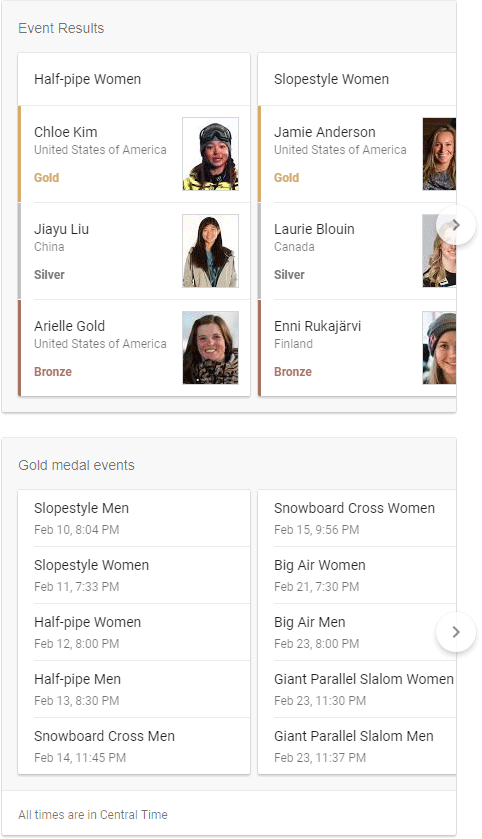
Task: Open Slopestyle Men gold medal event
Action: (x=134, y=518)
